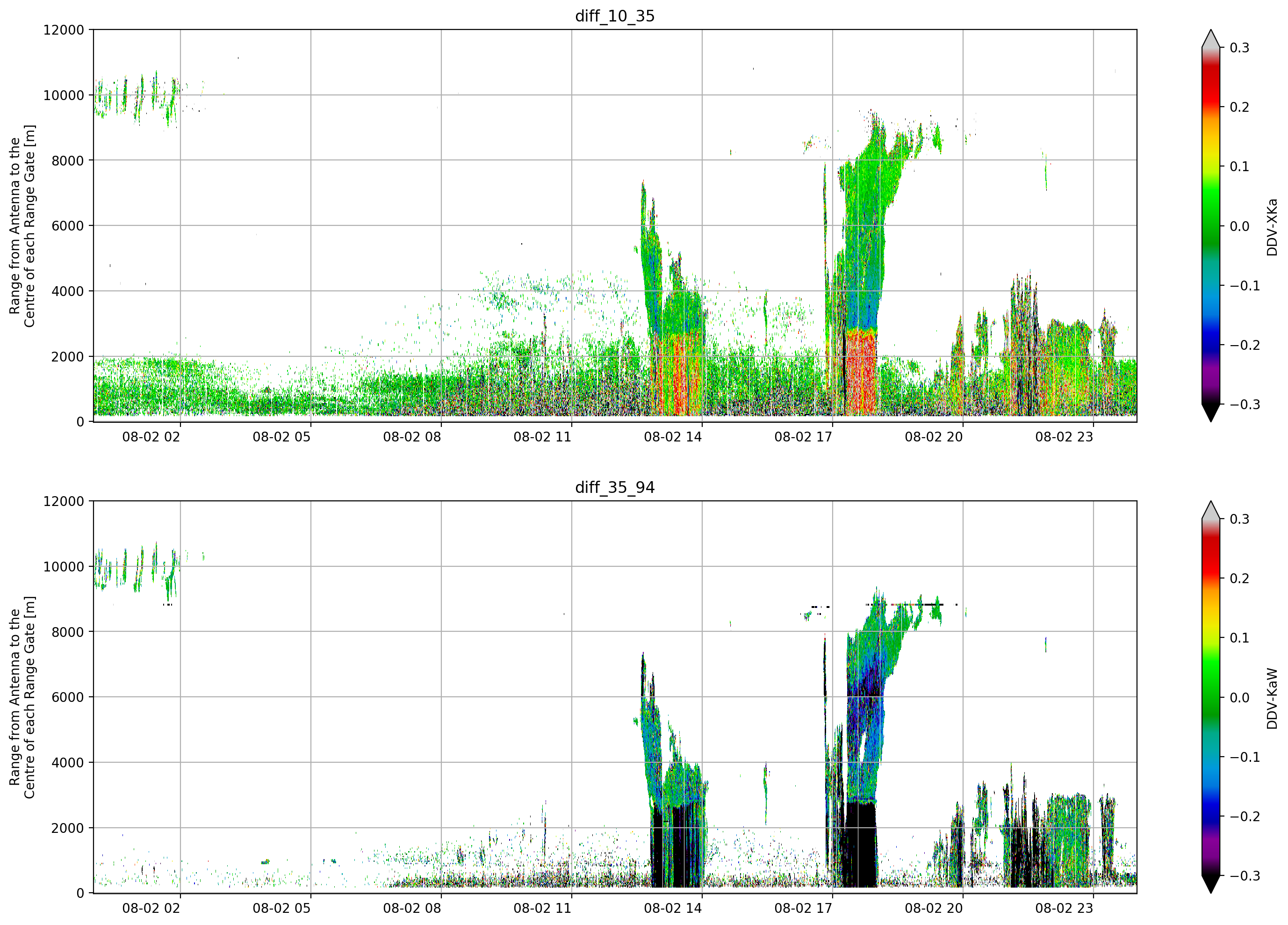The height and width of the screenshot is (925, 1288).
Task: Click the 8000 y-tick in the diff_35_94 plot
Action: coord(68,632)
